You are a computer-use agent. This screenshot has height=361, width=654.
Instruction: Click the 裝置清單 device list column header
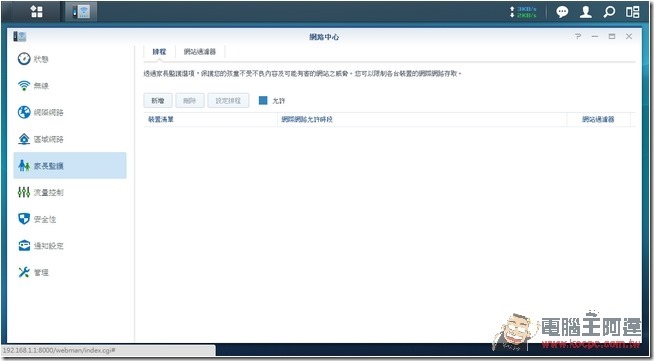point(210,120)
